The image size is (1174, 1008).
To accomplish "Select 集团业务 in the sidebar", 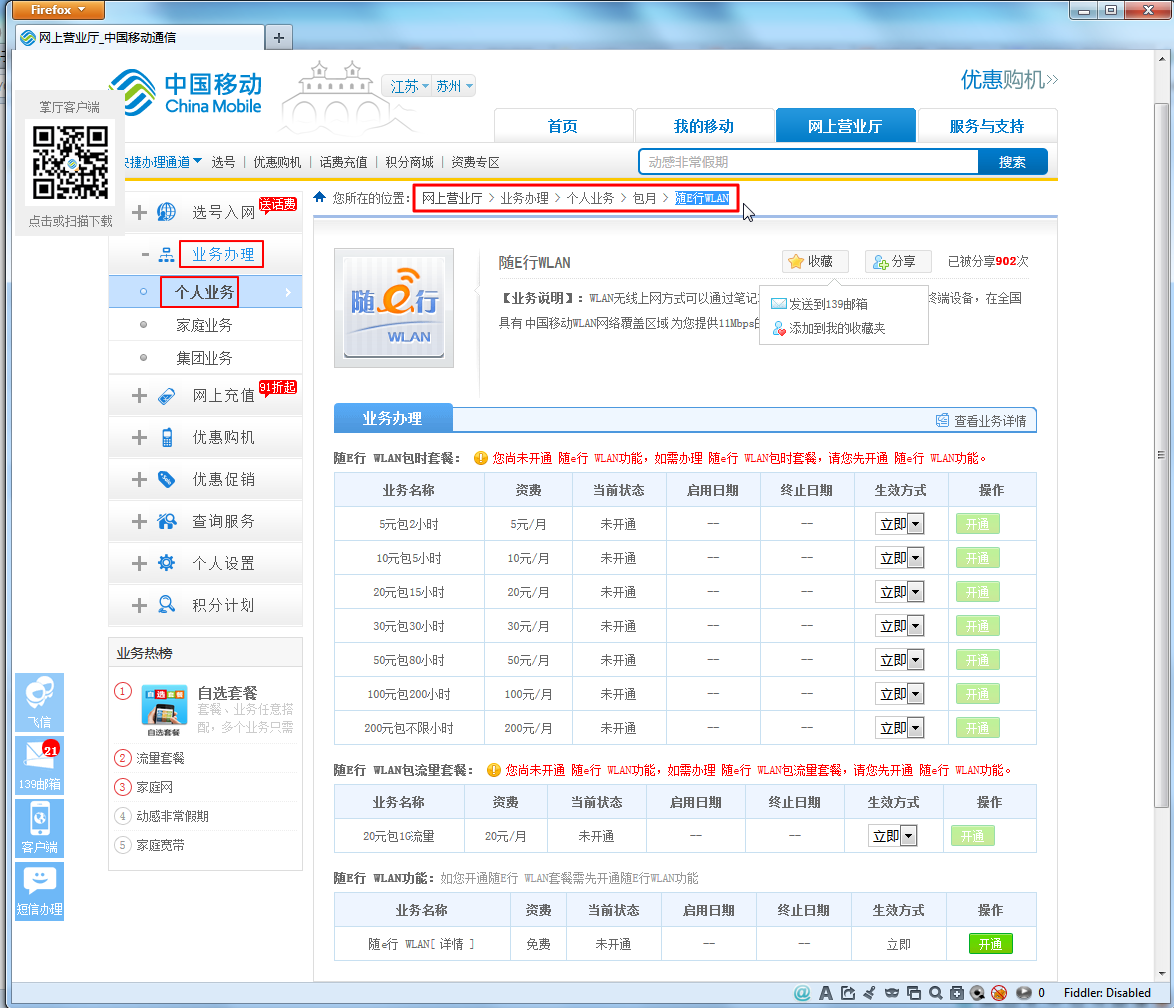I will [205, 358].
